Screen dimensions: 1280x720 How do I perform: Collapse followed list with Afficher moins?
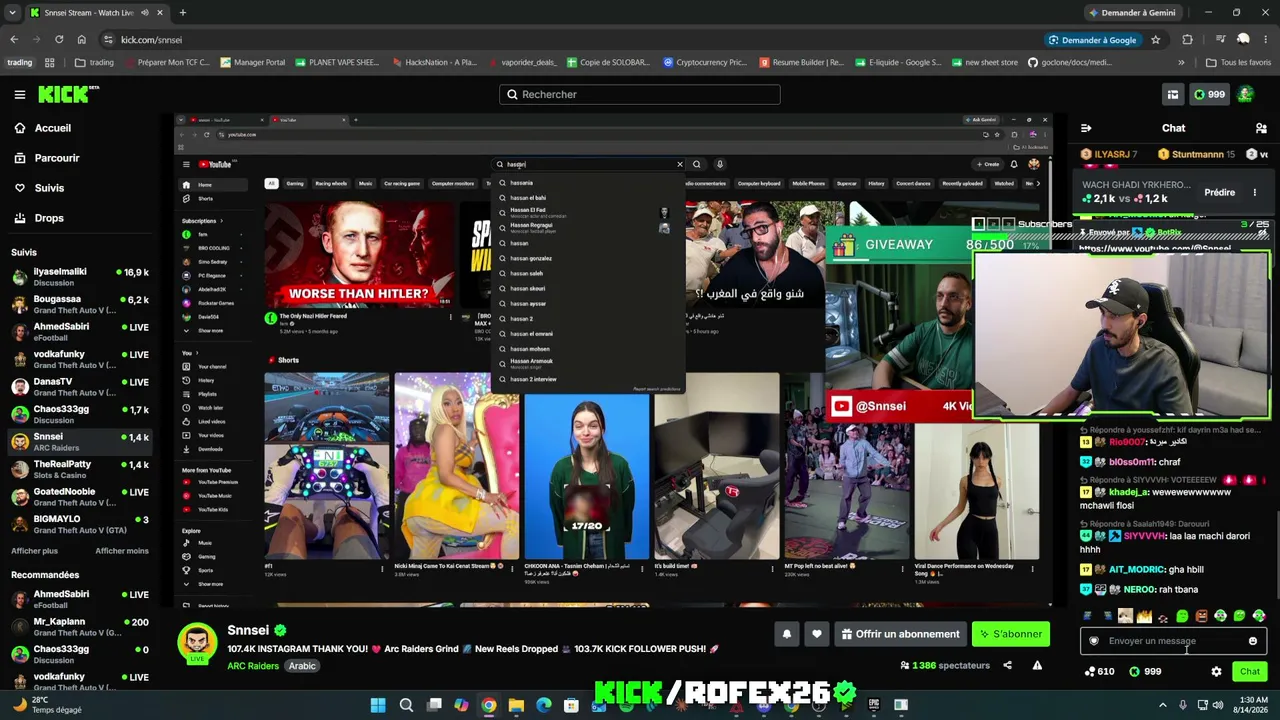tap(122, 551)
